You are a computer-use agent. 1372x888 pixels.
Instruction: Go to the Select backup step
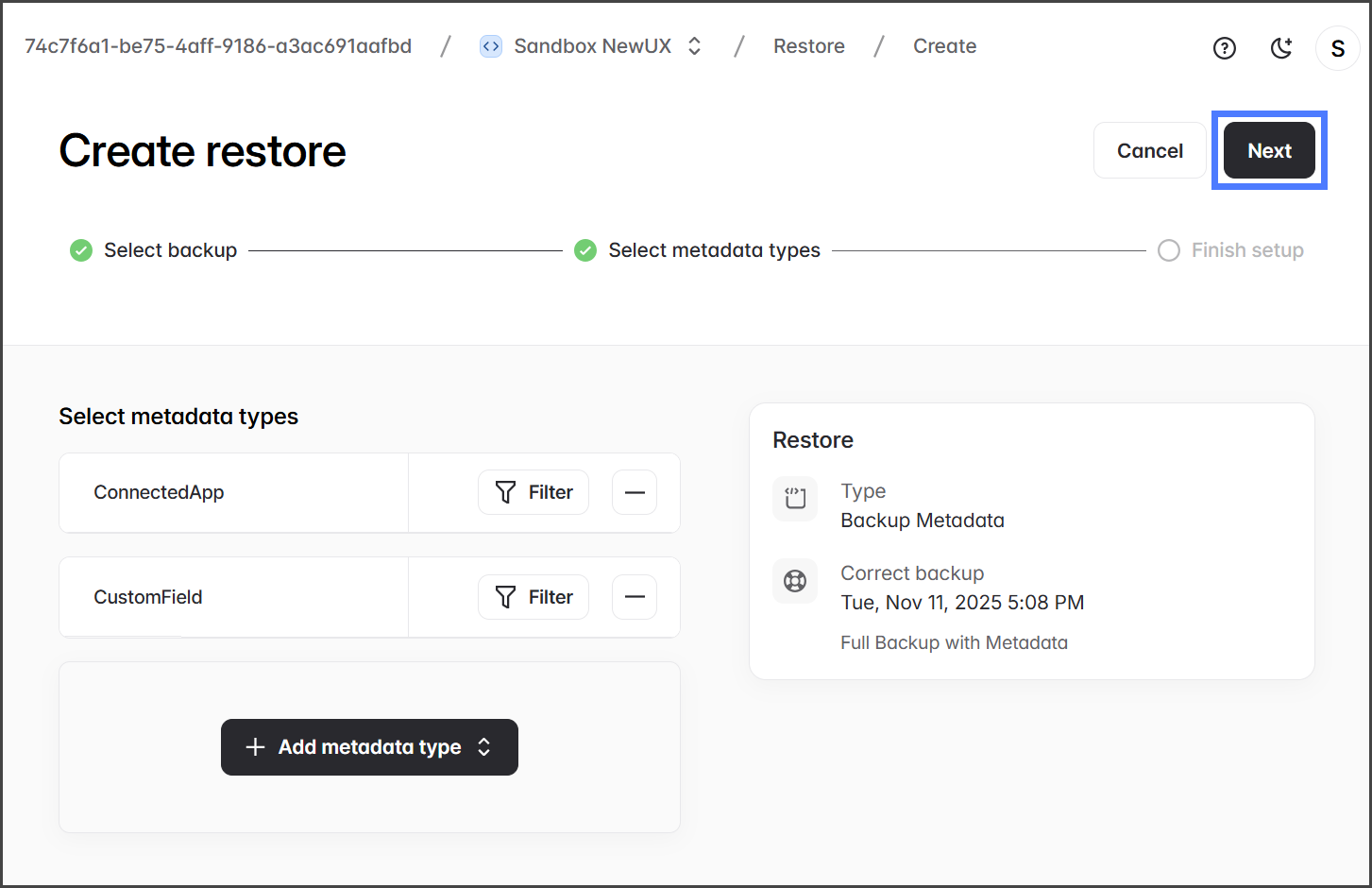pyautogui.click(x=170, y=250)
